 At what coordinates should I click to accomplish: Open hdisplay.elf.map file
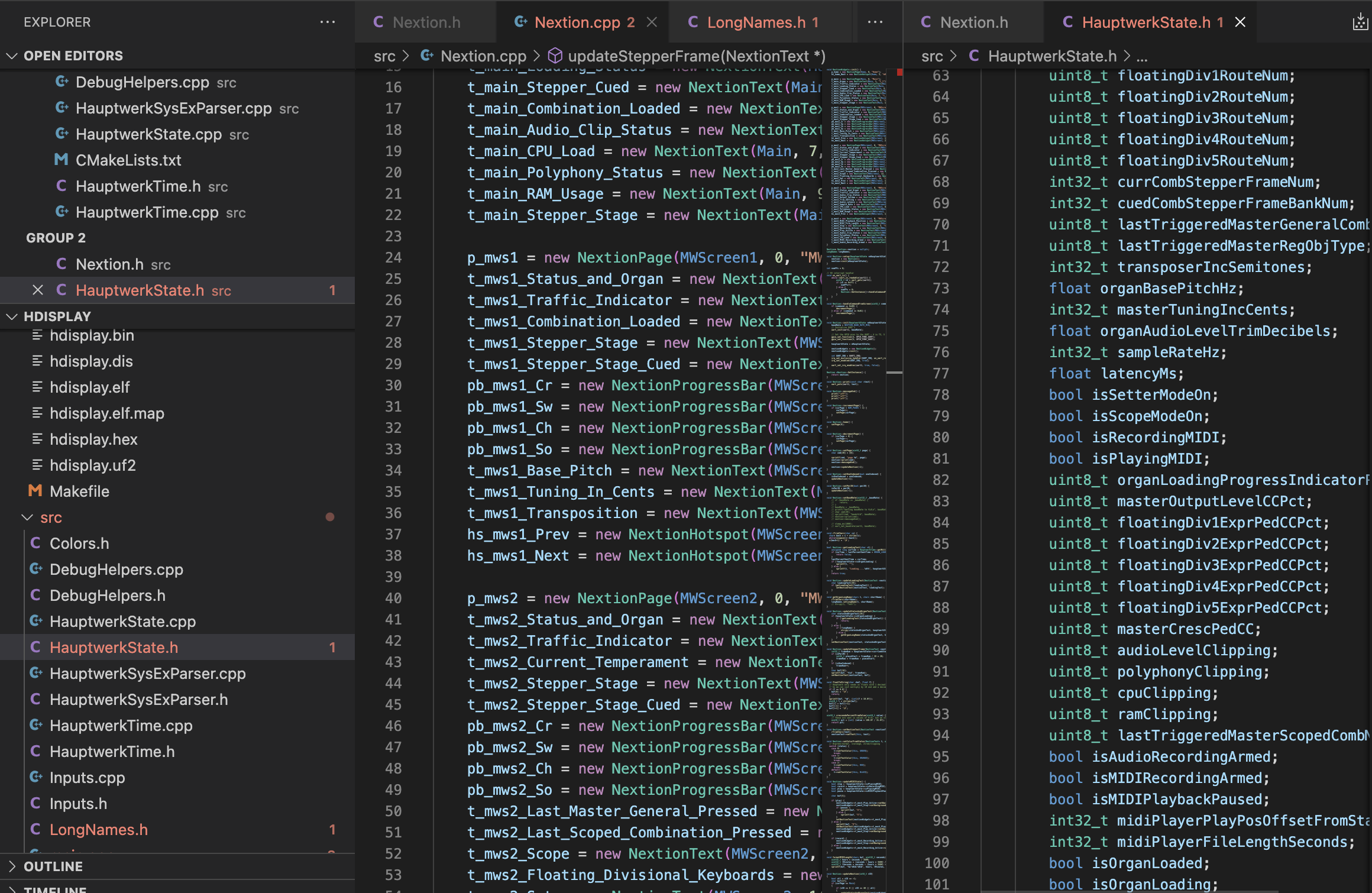pos(106,413)
